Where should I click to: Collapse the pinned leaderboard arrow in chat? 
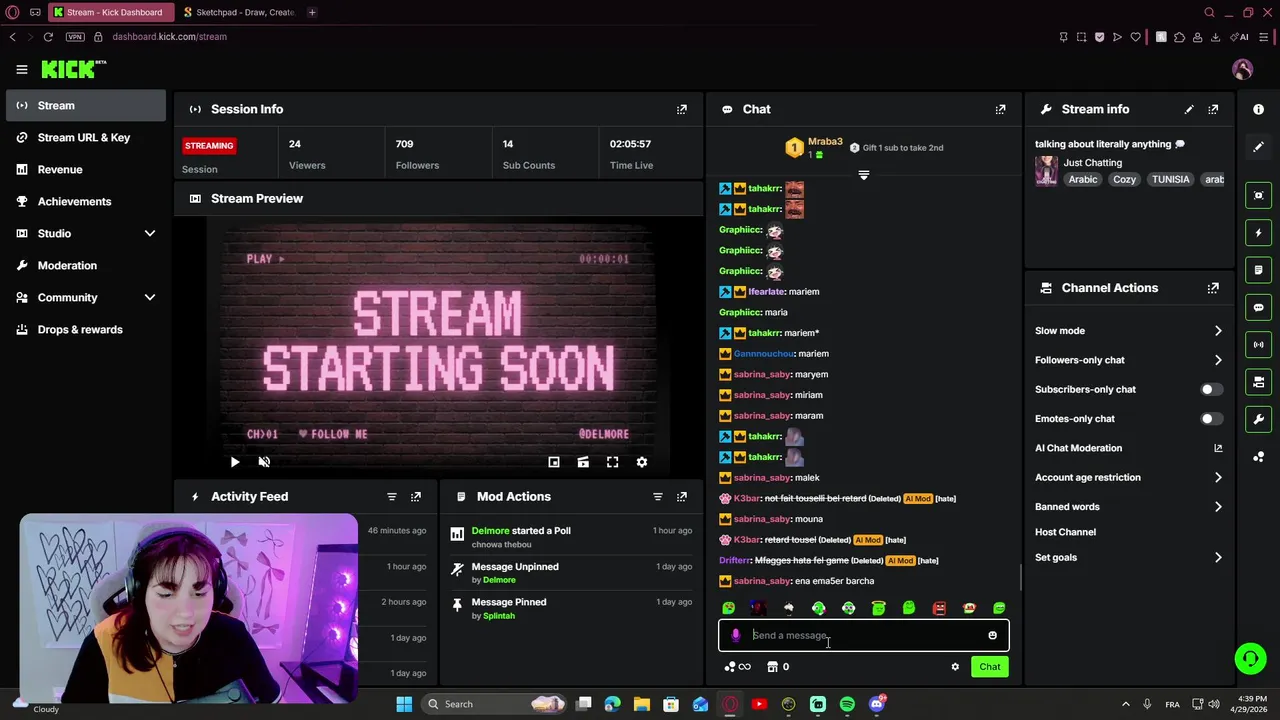point(864,175)
